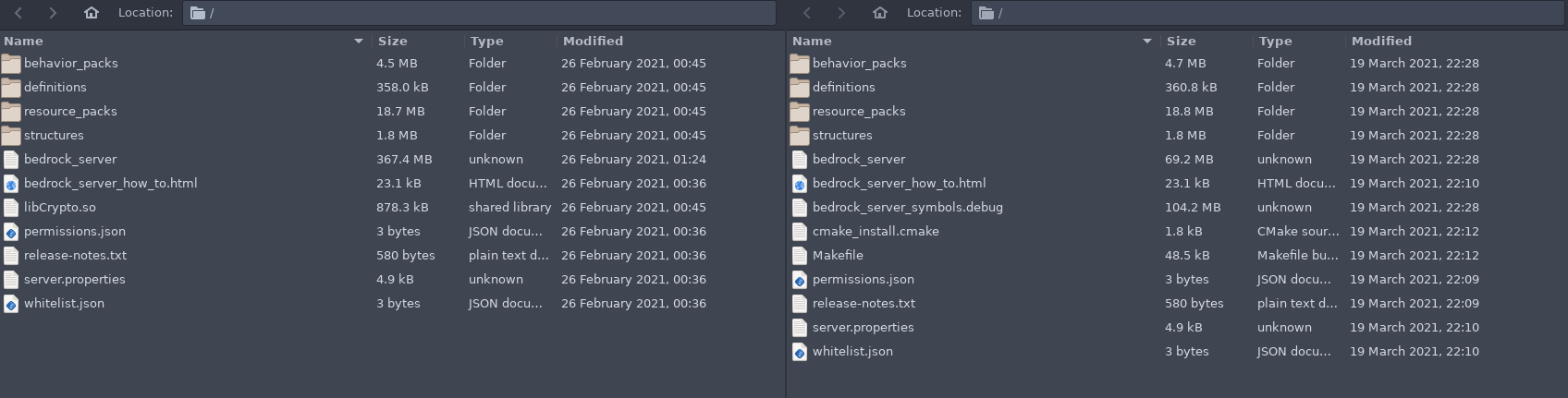The width and height of the screenshot is (1568, 398).
Task: Click the right pane Home icon
Action: tap(879, 13)
